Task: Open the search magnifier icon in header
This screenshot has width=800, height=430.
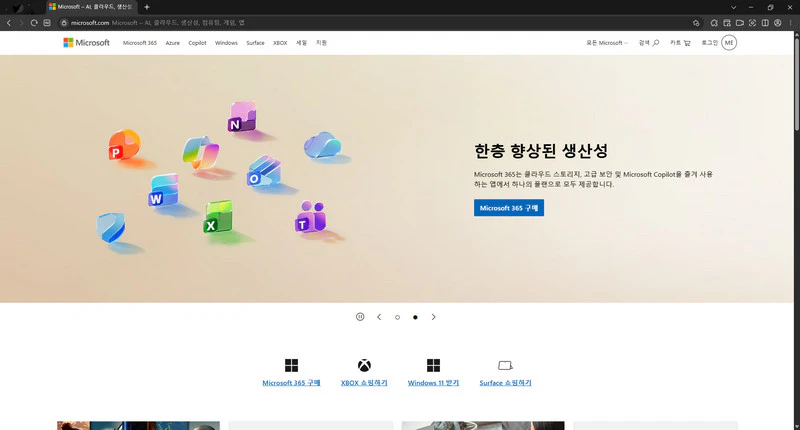Action: point(656,43)
